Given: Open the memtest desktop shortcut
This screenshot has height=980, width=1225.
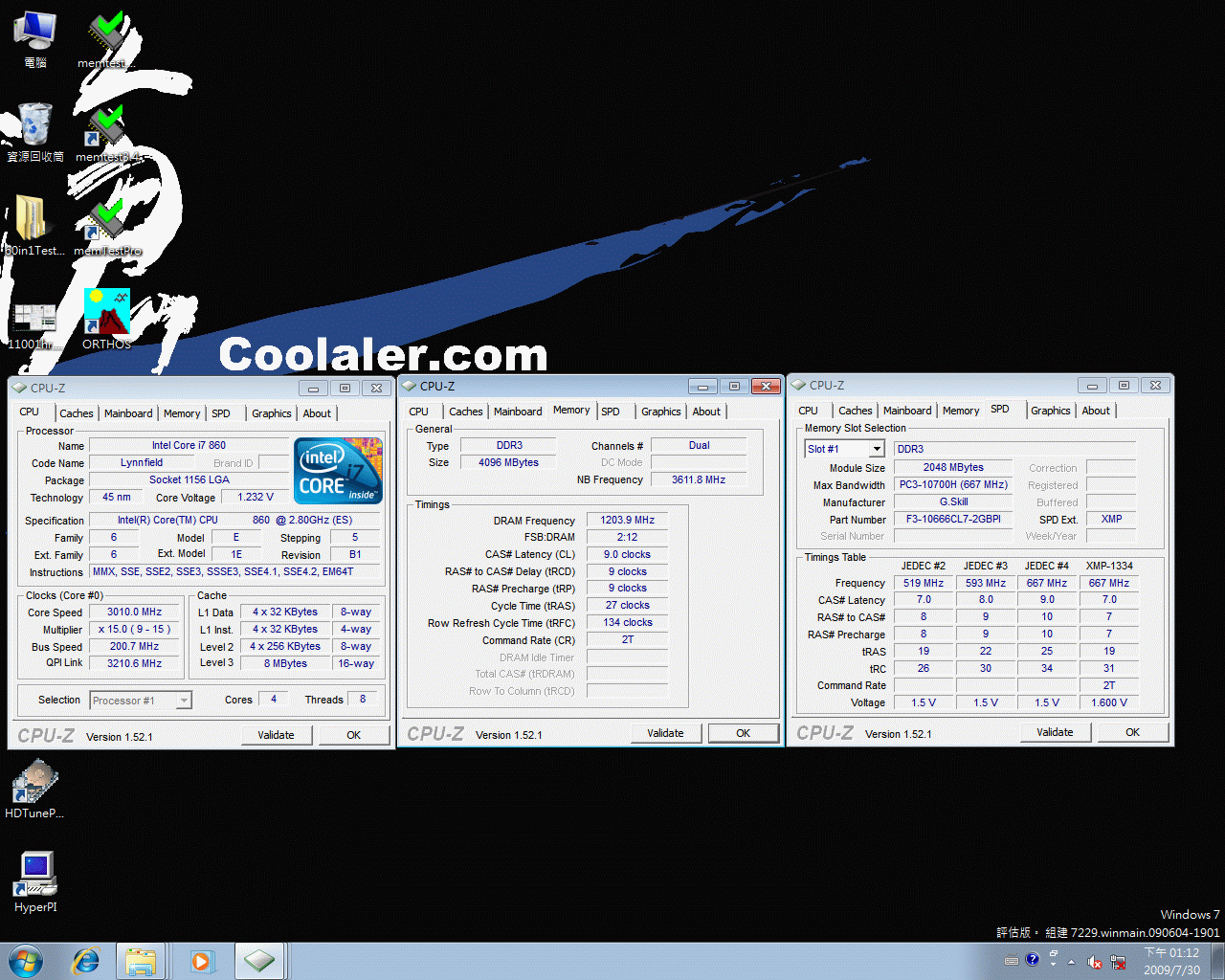Looking at the screenshot, I should pos(107,38).
